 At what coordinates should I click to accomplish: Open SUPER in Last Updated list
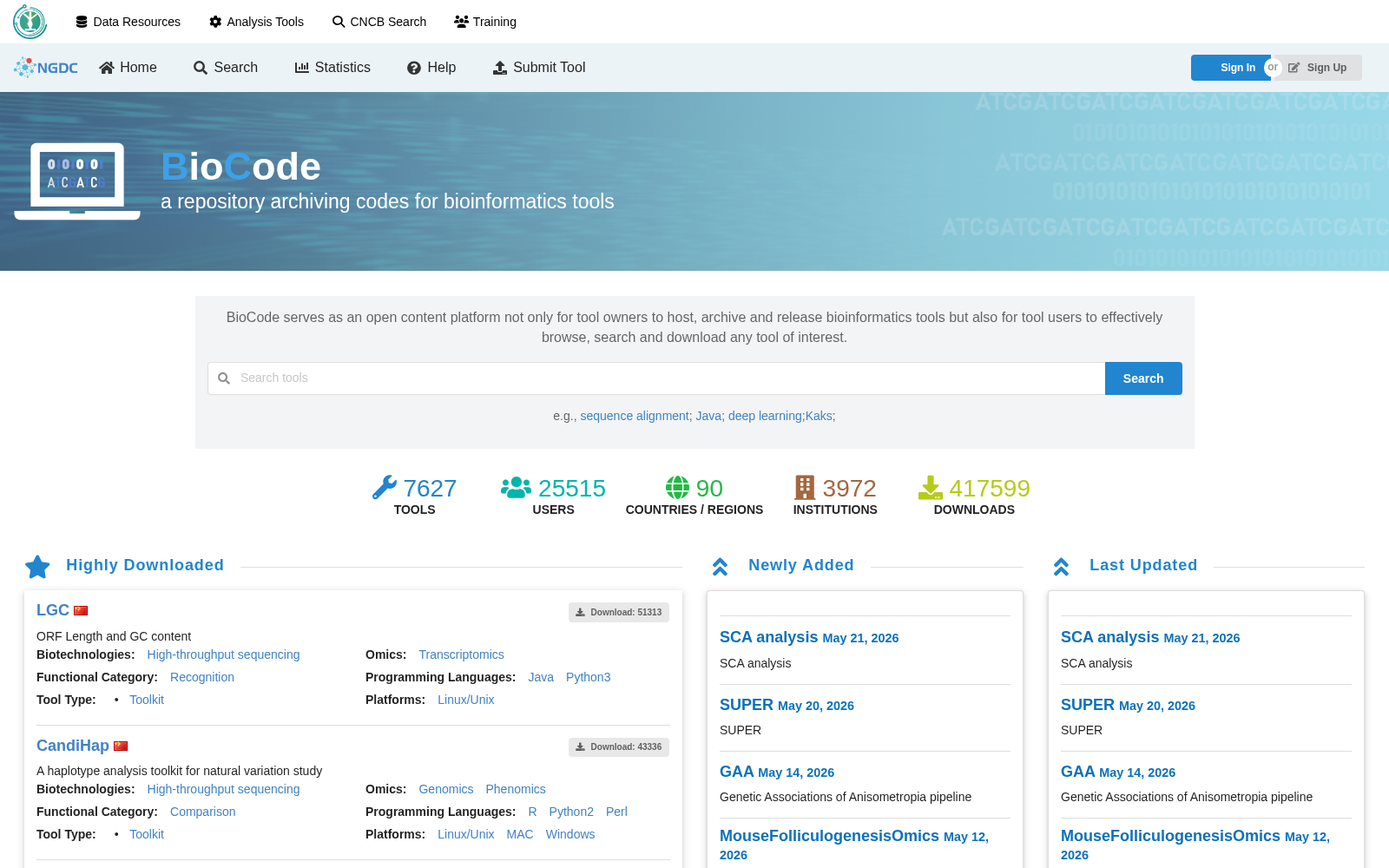pyautogui.click(x=1088, y=705)
